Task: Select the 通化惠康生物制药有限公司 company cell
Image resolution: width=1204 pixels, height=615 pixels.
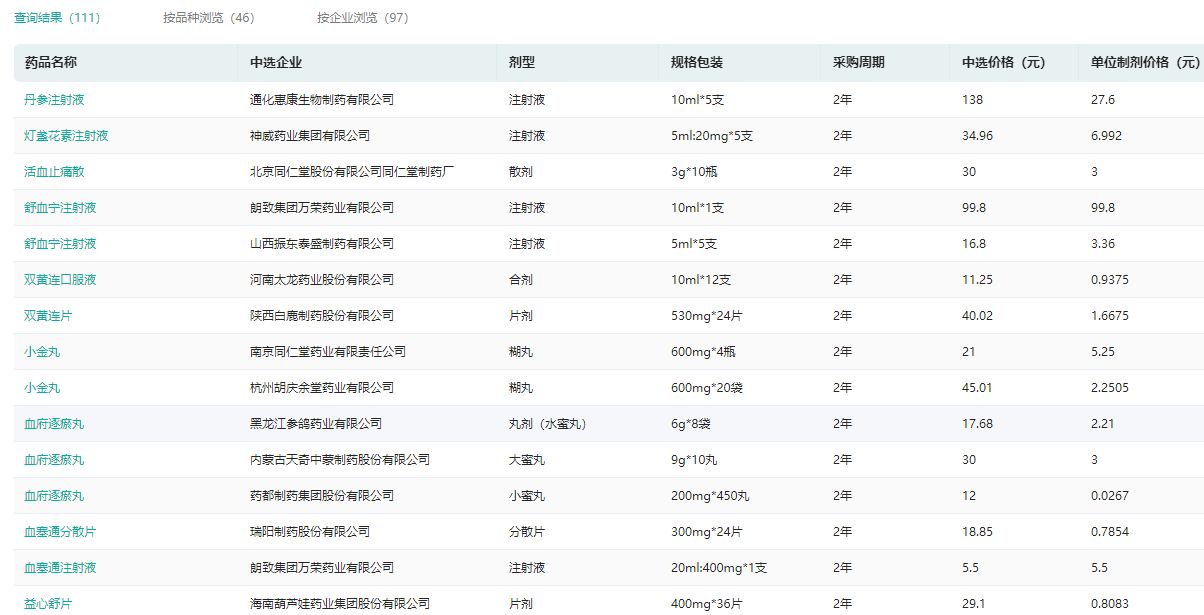Action: [x=321, y=100]
